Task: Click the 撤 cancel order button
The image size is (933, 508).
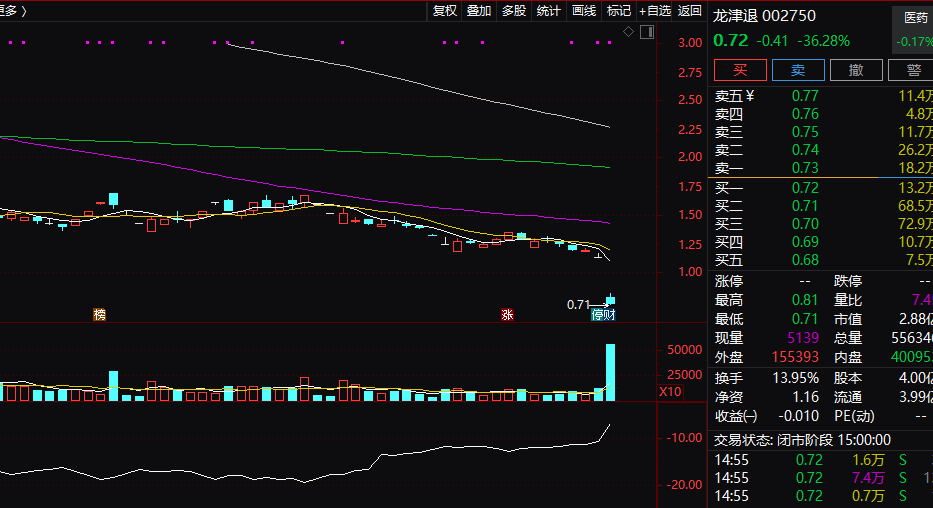Action: 856,69
